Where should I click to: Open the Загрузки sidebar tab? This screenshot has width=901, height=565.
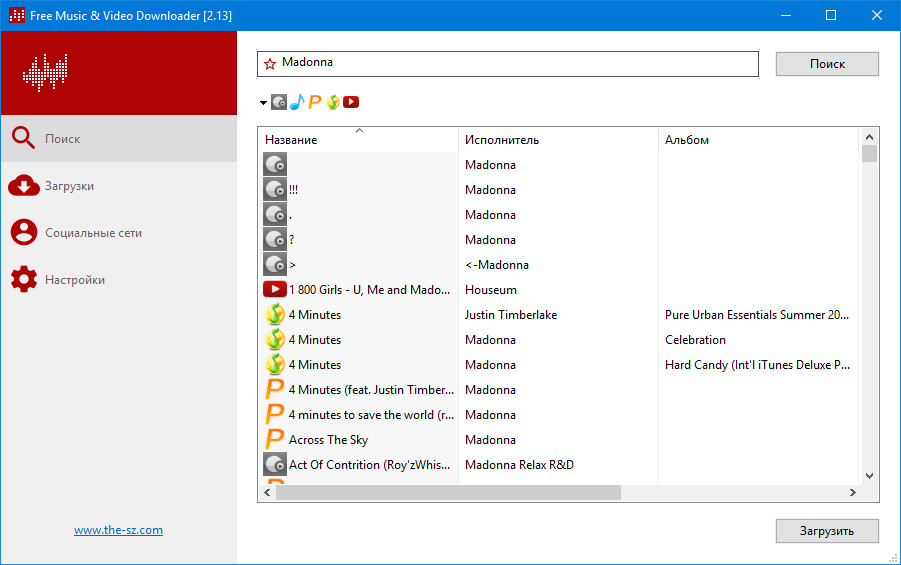pos(119,186)
